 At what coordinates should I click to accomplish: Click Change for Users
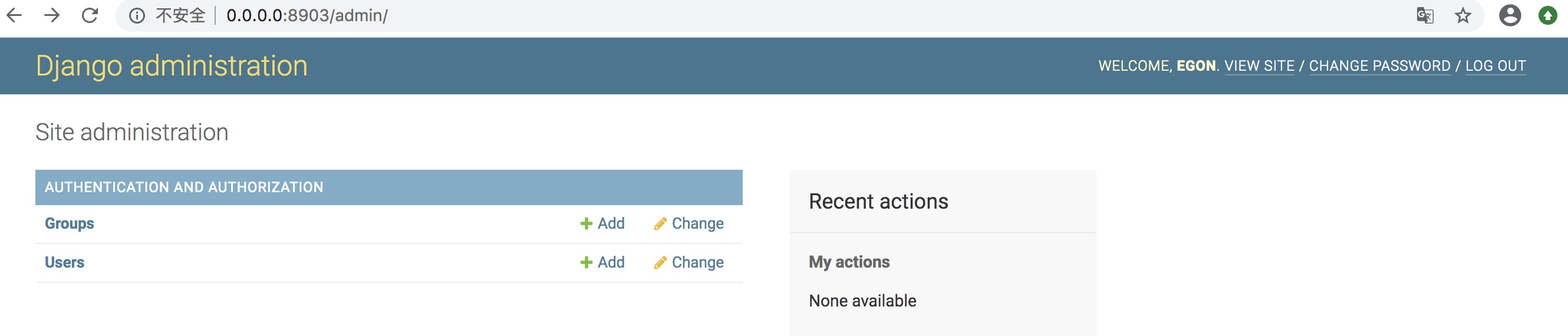click(x=689, y=262)
